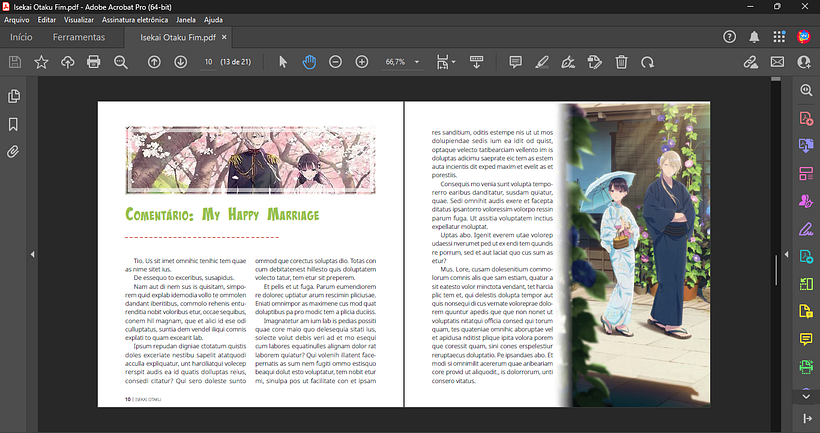Open the text search magnifier

tap(121, 62)
